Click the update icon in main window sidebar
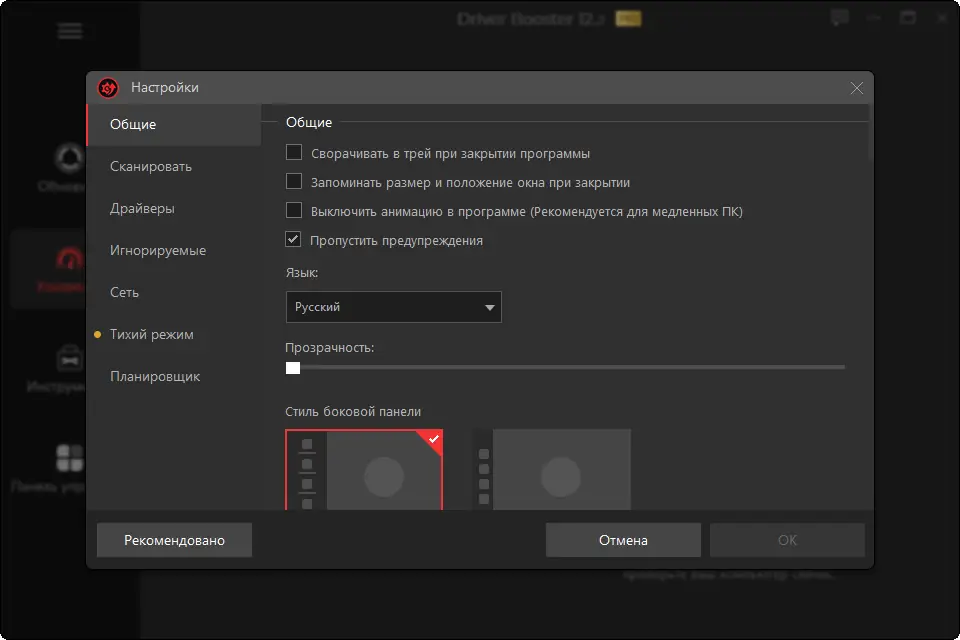Viewport: 960px width, 640px height. pyautogui.click(x=69, y=158)
